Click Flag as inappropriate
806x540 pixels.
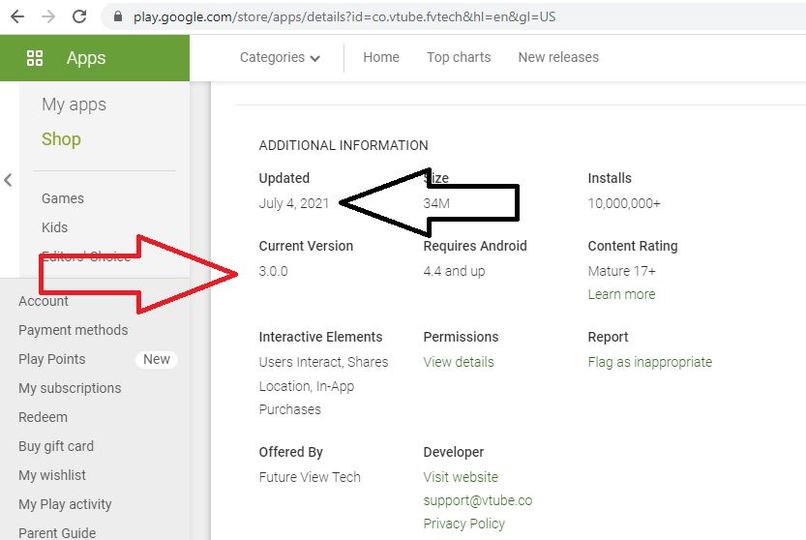click(650, 362)
